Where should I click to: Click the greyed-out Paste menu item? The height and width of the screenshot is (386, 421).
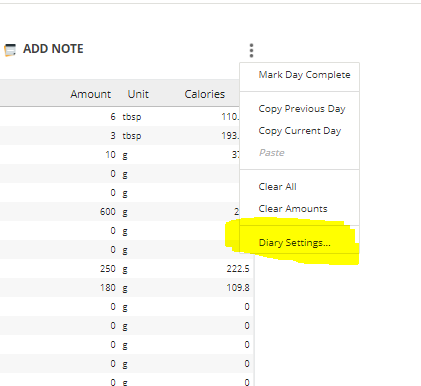tap(272, 153)
